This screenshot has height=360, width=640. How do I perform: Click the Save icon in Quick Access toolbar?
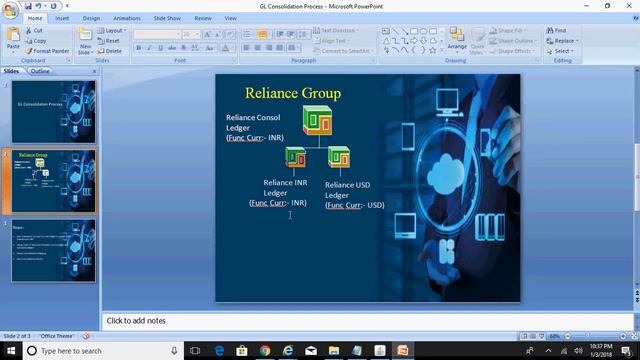(28, 6)
